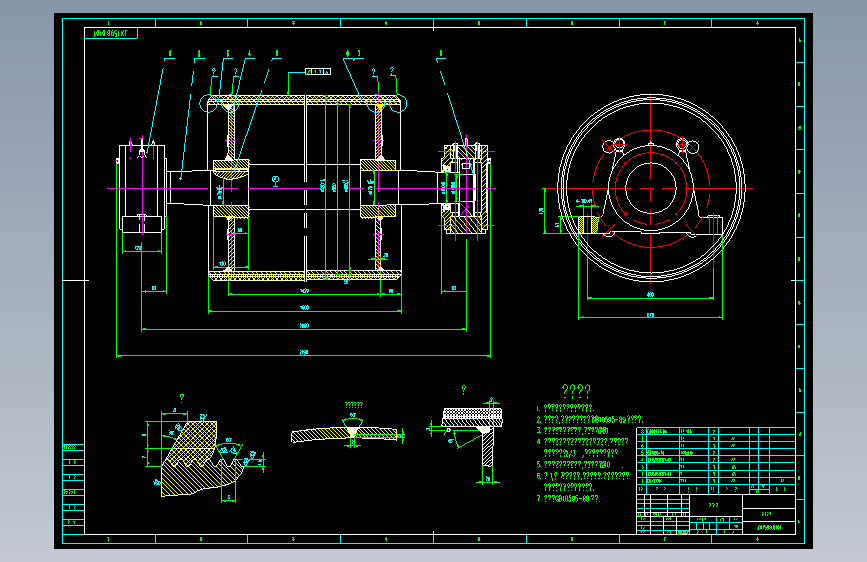Click the mirrored drawing number label at top left
Screen dimensions: 867x562
point(111,33)
